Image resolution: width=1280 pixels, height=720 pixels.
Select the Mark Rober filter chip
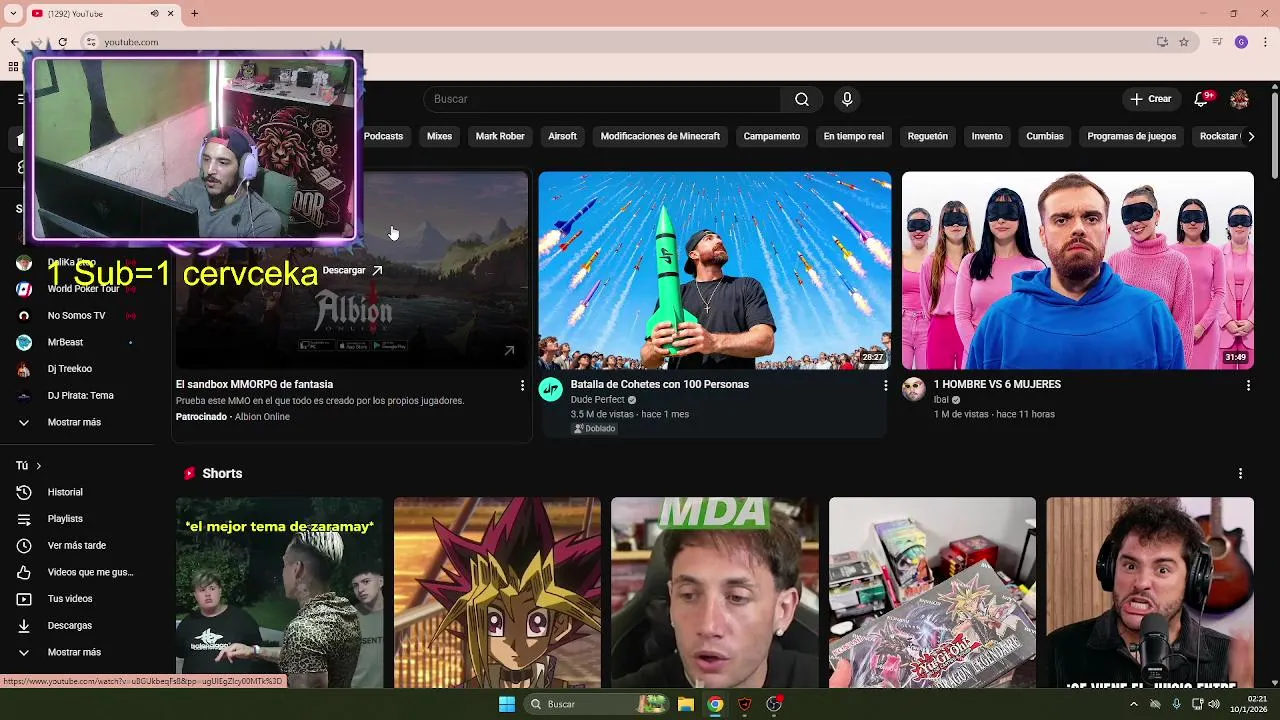pyautogui.click(x=500, y=136)
